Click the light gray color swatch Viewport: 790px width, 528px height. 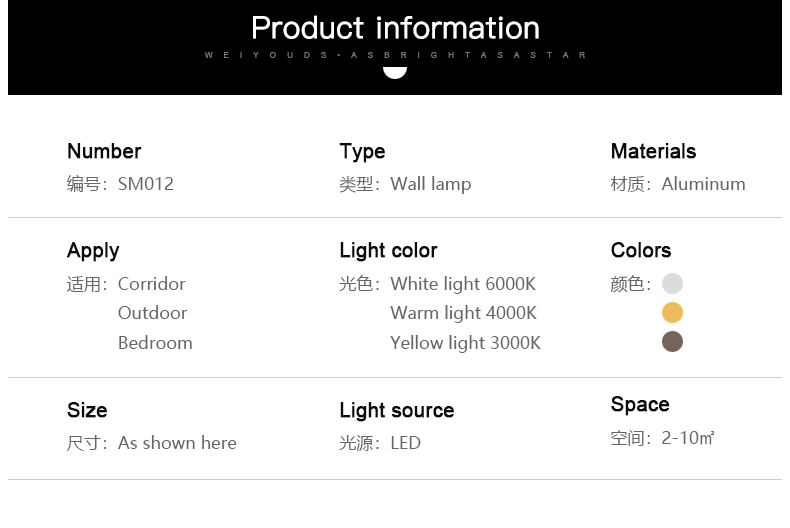tap(672, 283)
